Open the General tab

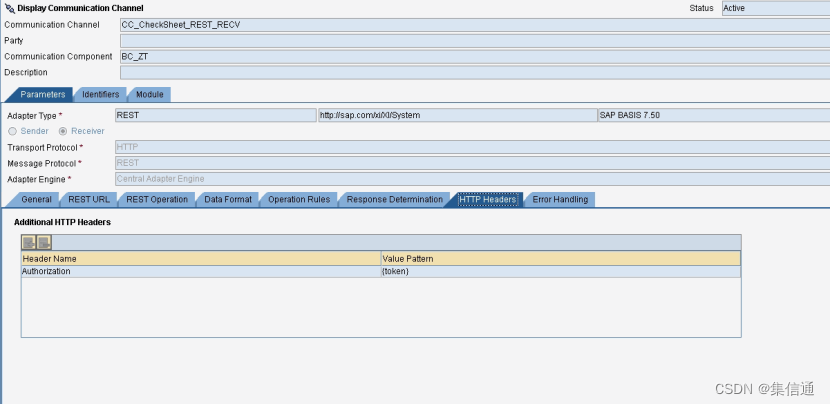pos(37,200)
